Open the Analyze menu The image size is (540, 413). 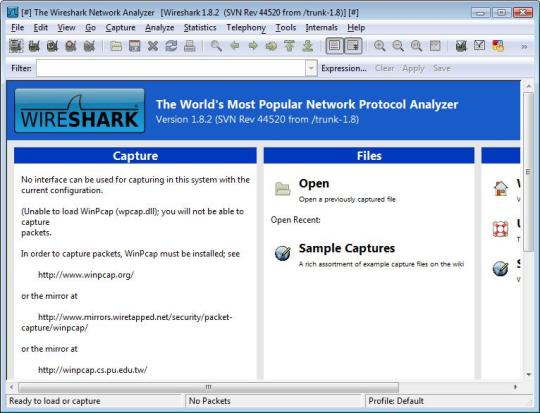click(159, 28)
